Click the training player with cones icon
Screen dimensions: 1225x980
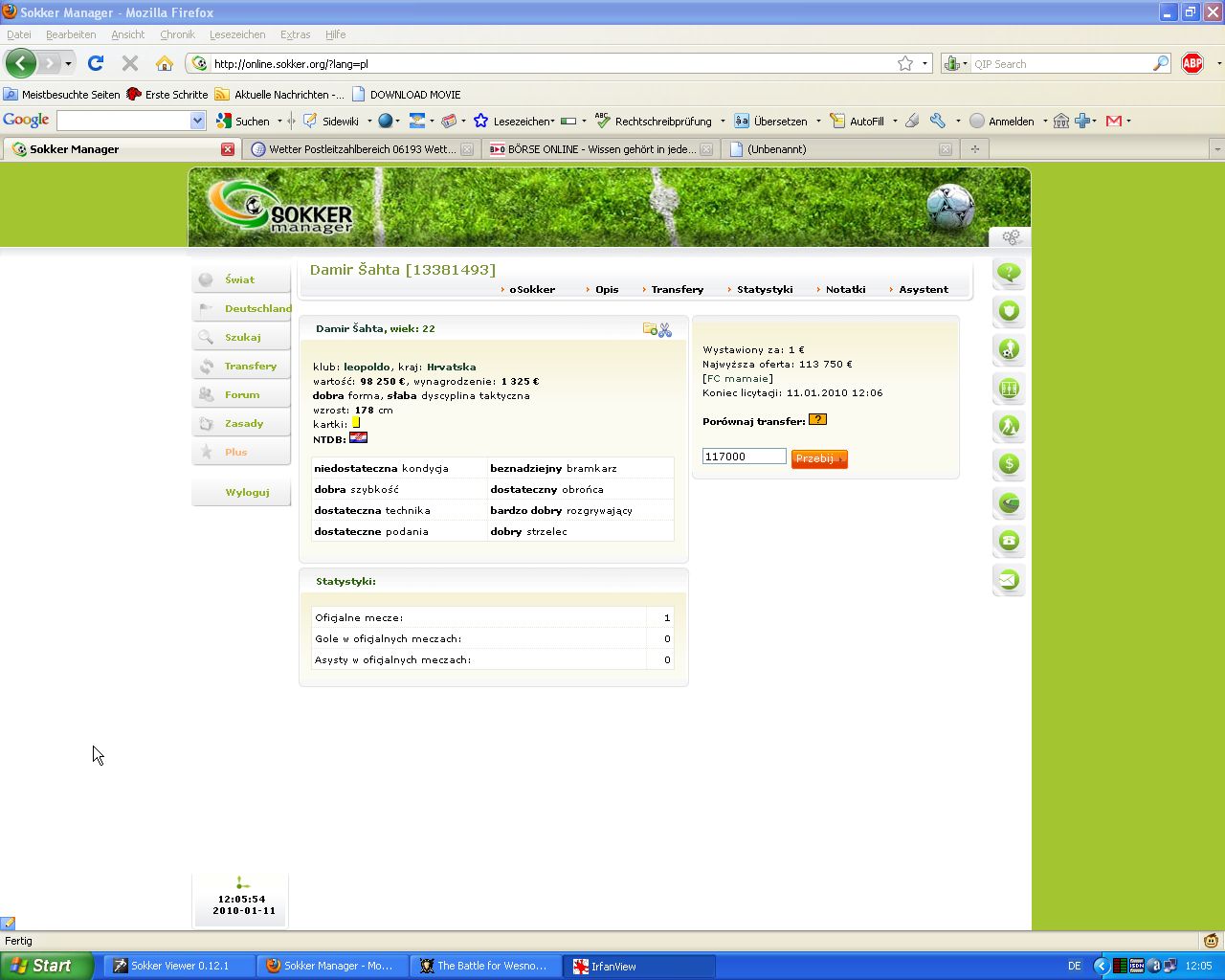1009,426
